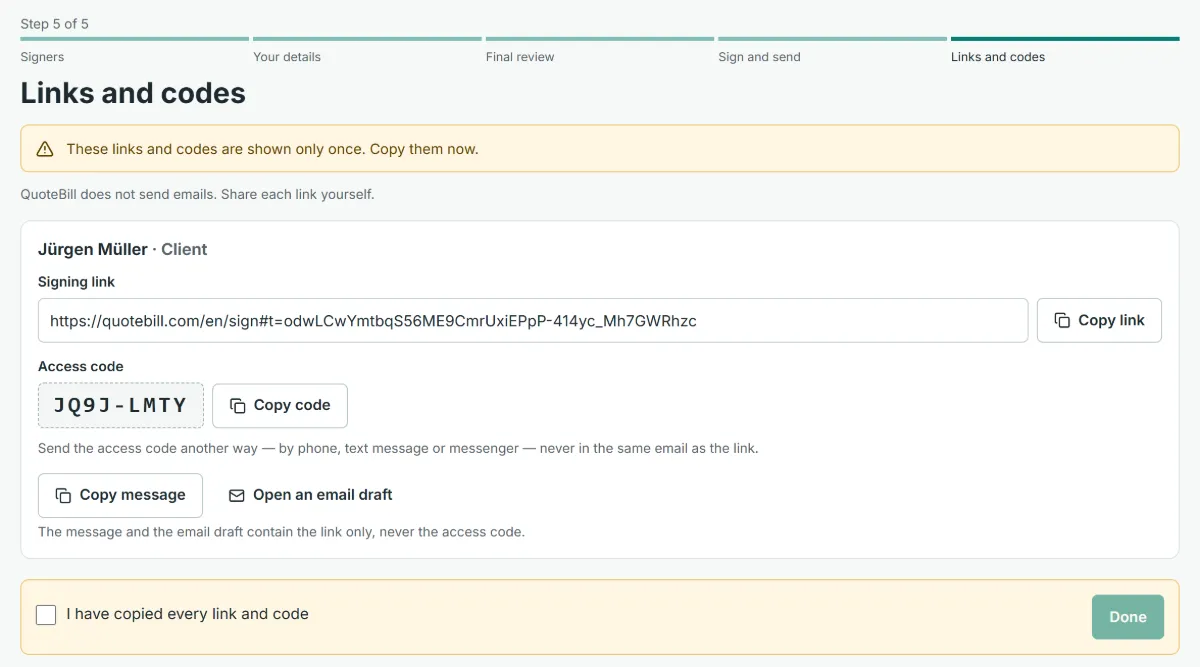Go to the Final review step
Viewport: 1200px width, 667px height.
pyautogui.click(x=600, y=50)
